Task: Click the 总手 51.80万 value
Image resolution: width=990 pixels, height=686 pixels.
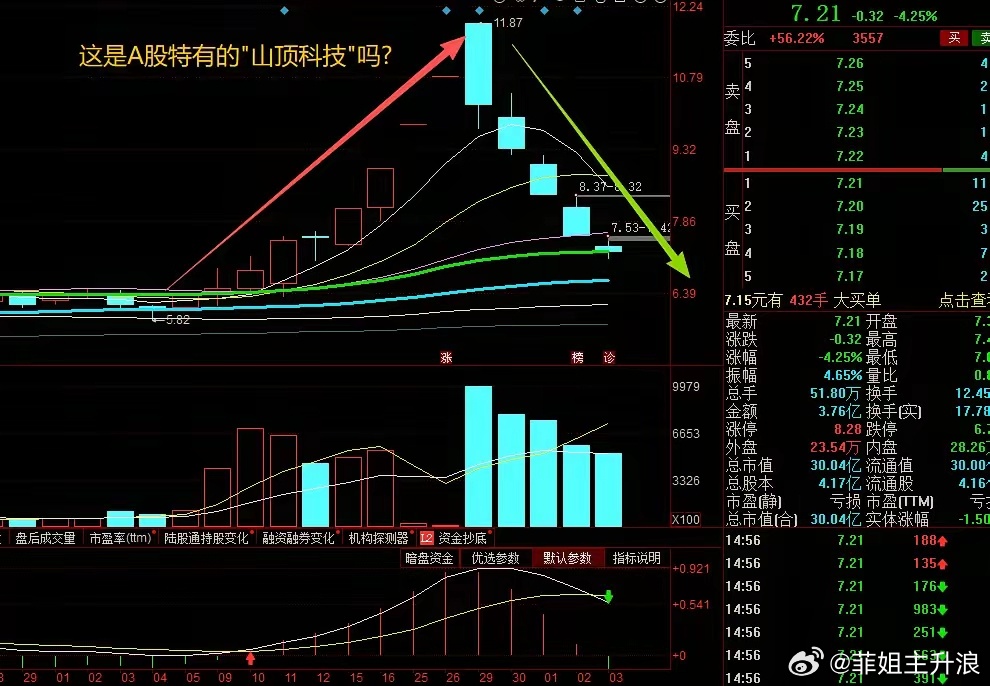Action: tap(835, 394)
